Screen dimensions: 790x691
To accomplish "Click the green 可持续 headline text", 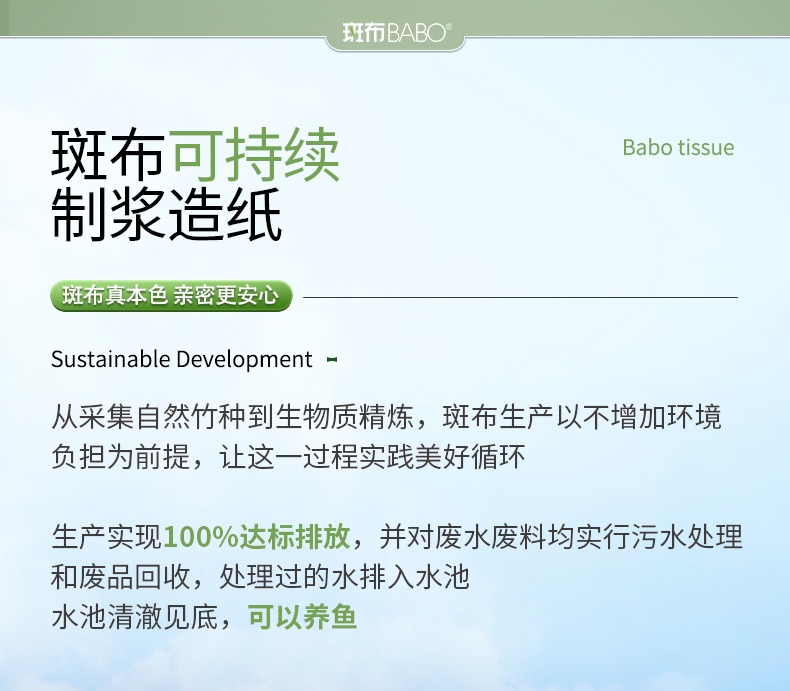I will [x=255, y=155].
